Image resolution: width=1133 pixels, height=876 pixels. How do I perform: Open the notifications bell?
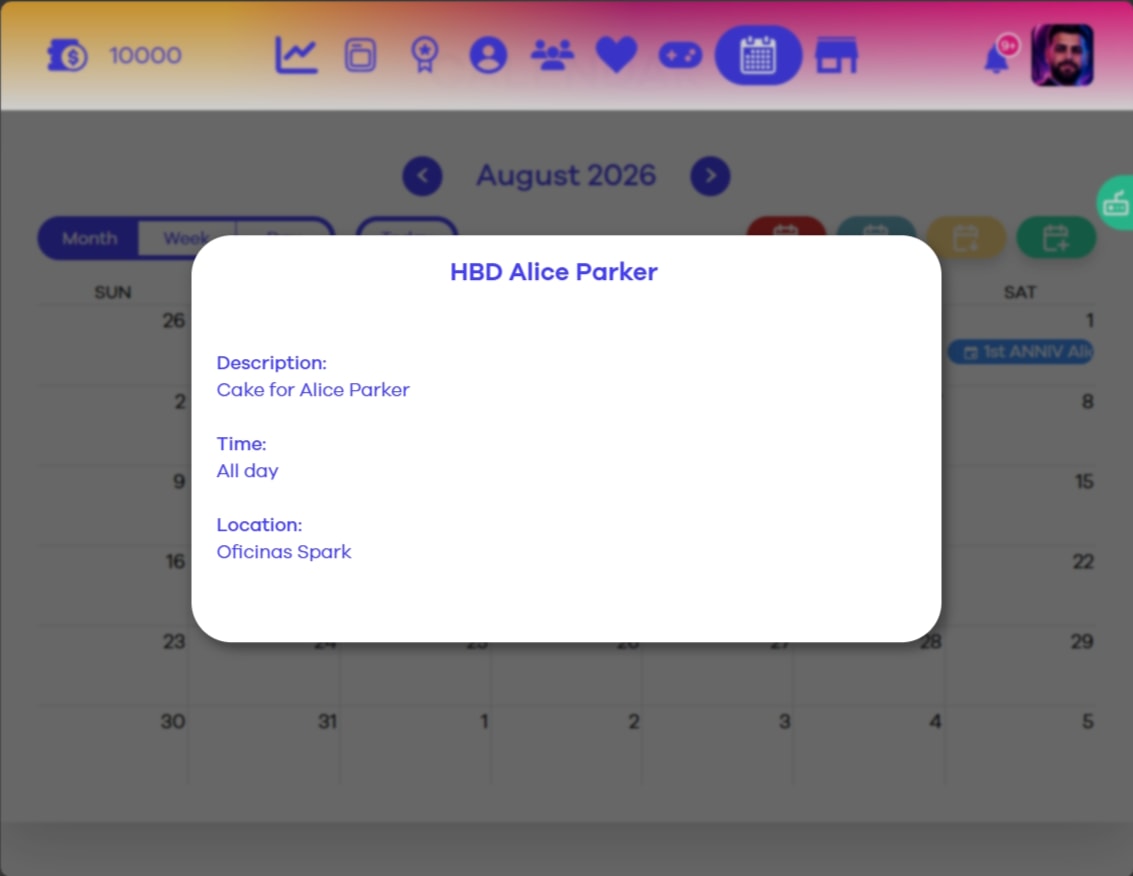tap(997, 58)
